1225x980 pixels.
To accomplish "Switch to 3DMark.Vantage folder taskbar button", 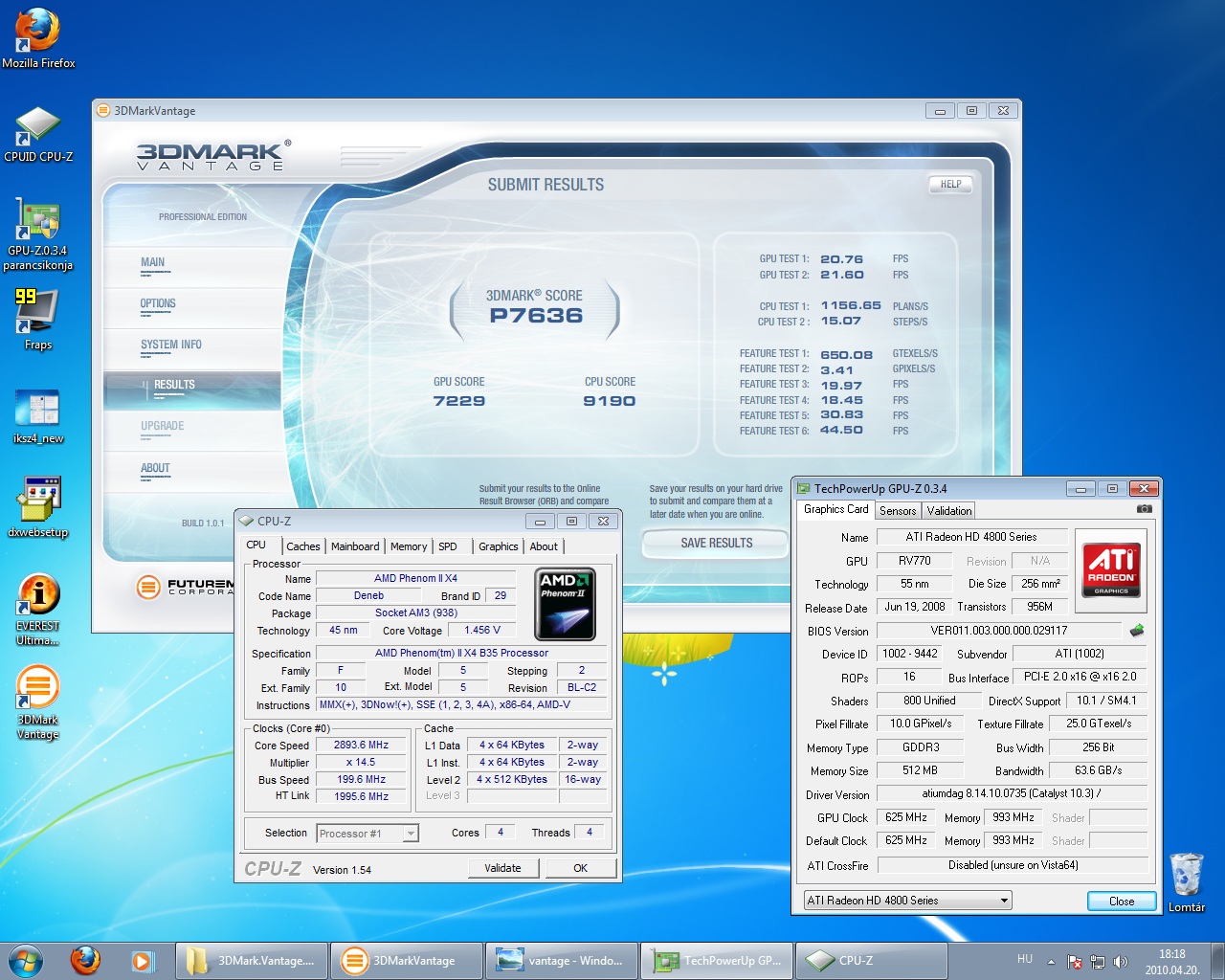I will pyautogui.click(x=252, y=961).
